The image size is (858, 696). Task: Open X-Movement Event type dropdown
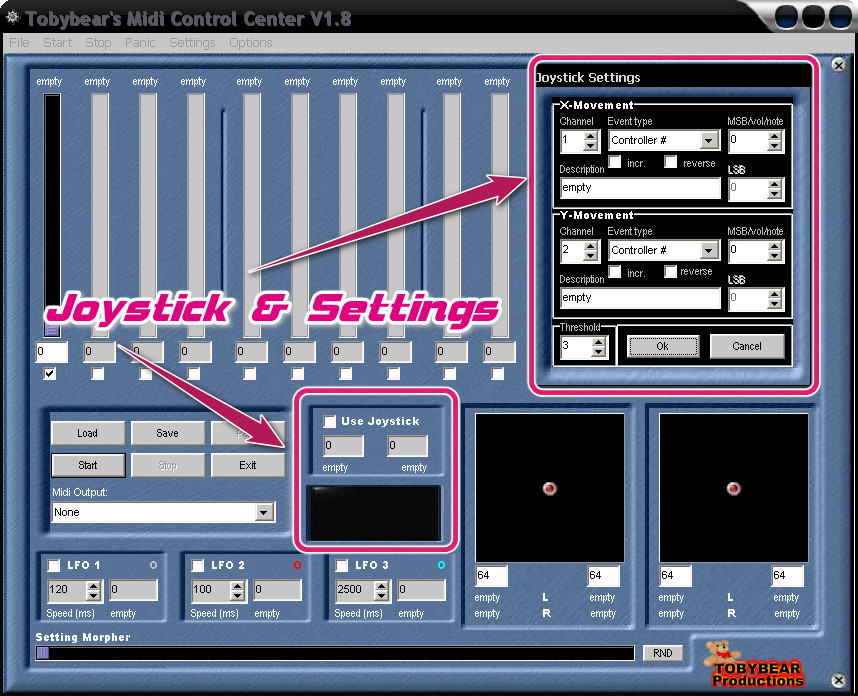point(709,141)
